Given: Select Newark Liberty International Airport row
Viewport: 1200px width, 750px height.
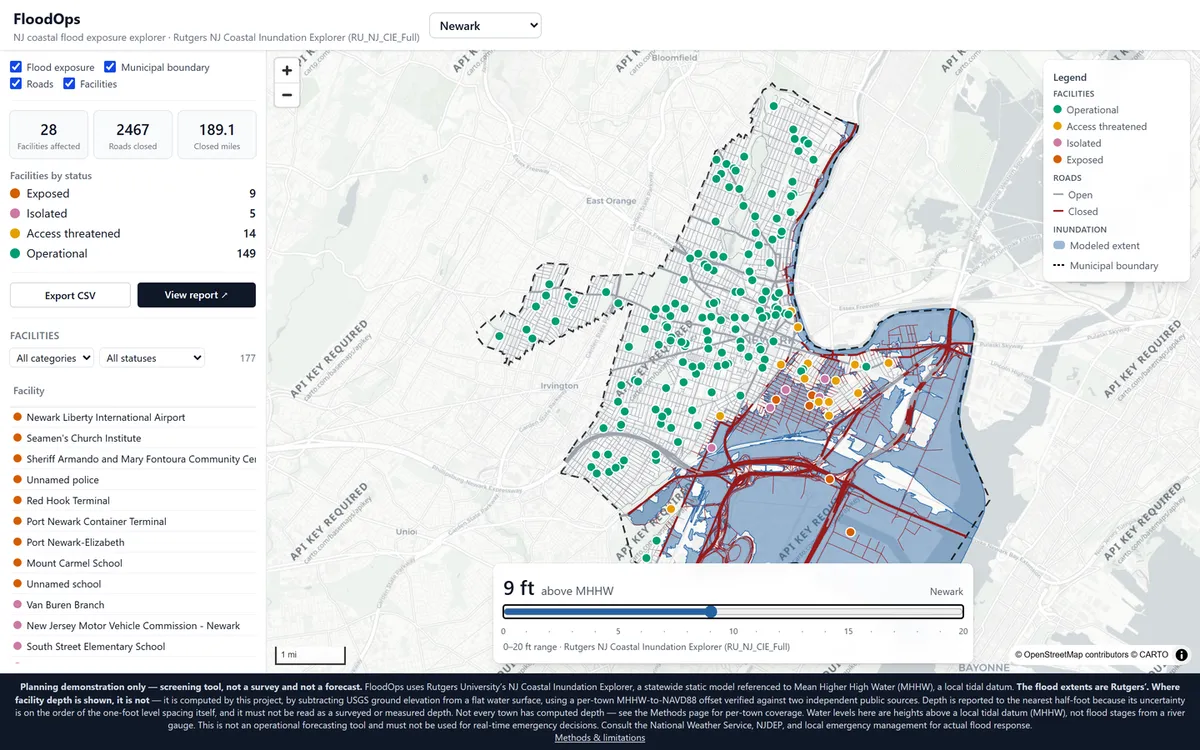Looking at the screenshot, I should pos(133,417).
